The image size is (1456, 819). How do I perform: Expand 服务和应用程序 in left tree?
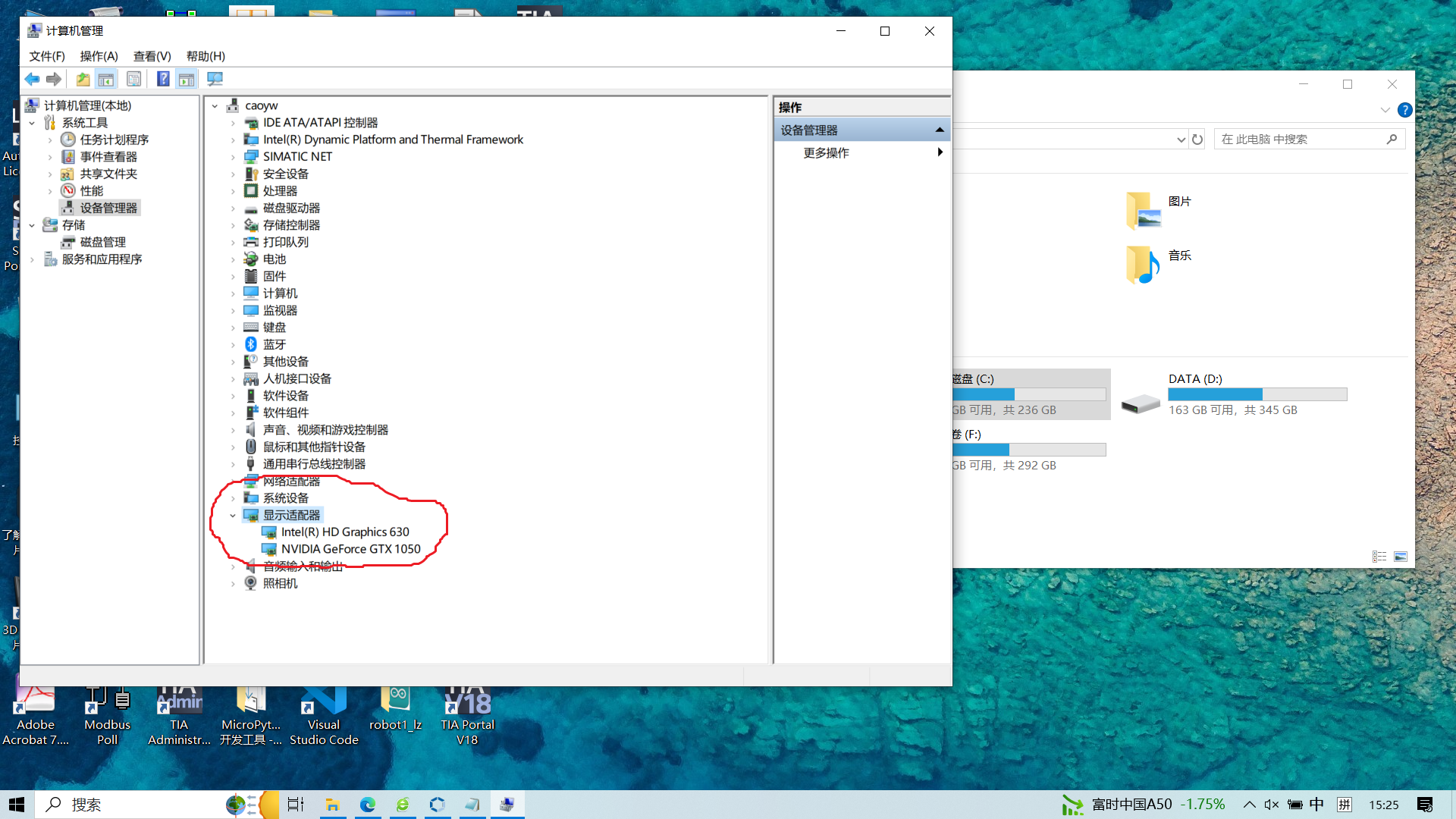pos(32,259)
